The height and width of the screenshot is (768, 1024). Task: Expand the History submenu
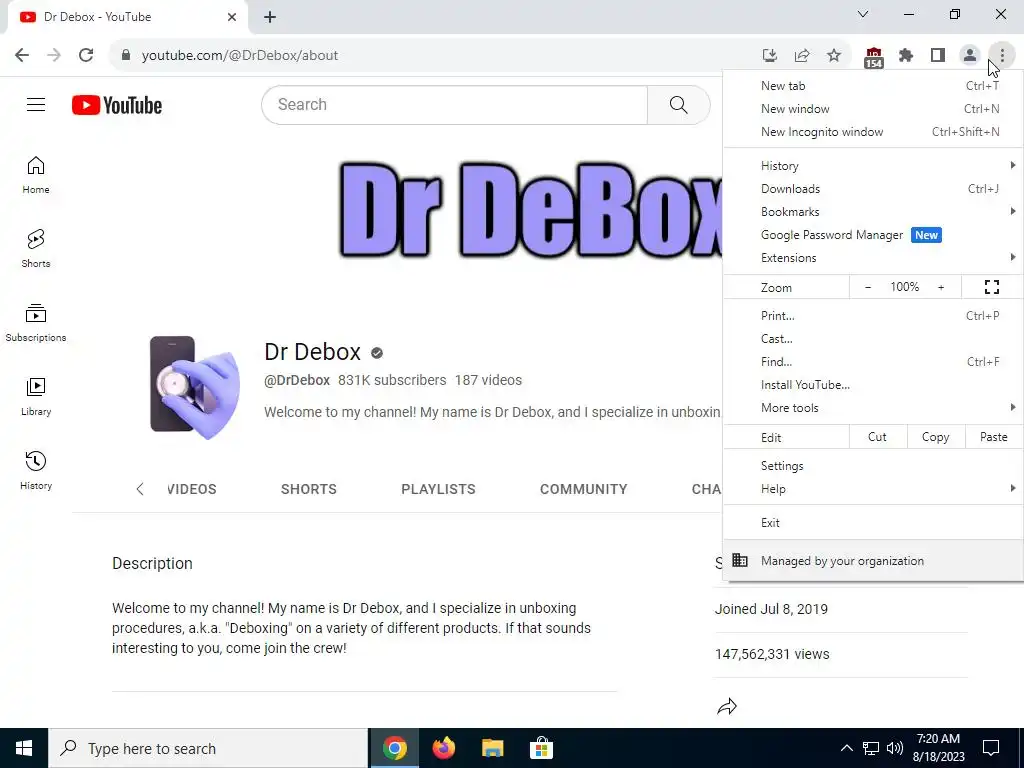pos(873,166)
